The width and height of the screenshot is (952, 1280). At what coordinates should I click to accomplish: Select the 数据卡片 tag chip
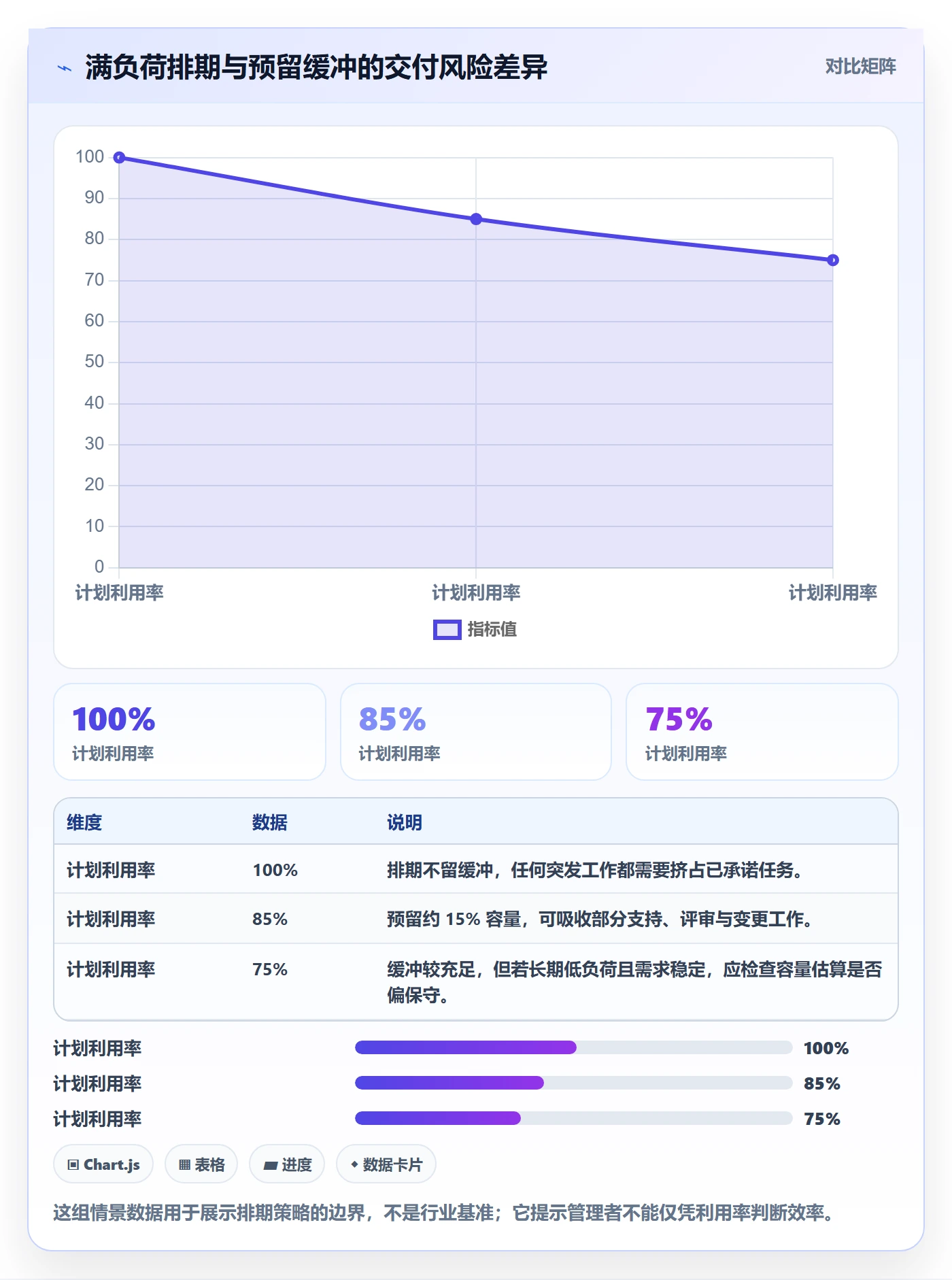coord(386,1164)
